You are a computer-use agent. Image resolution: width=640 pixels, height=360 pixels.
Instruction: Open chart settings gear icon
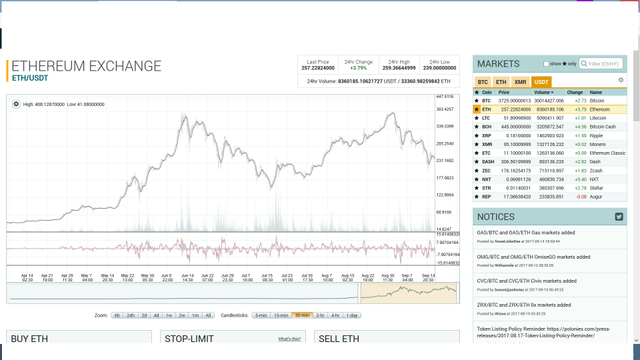16,104
